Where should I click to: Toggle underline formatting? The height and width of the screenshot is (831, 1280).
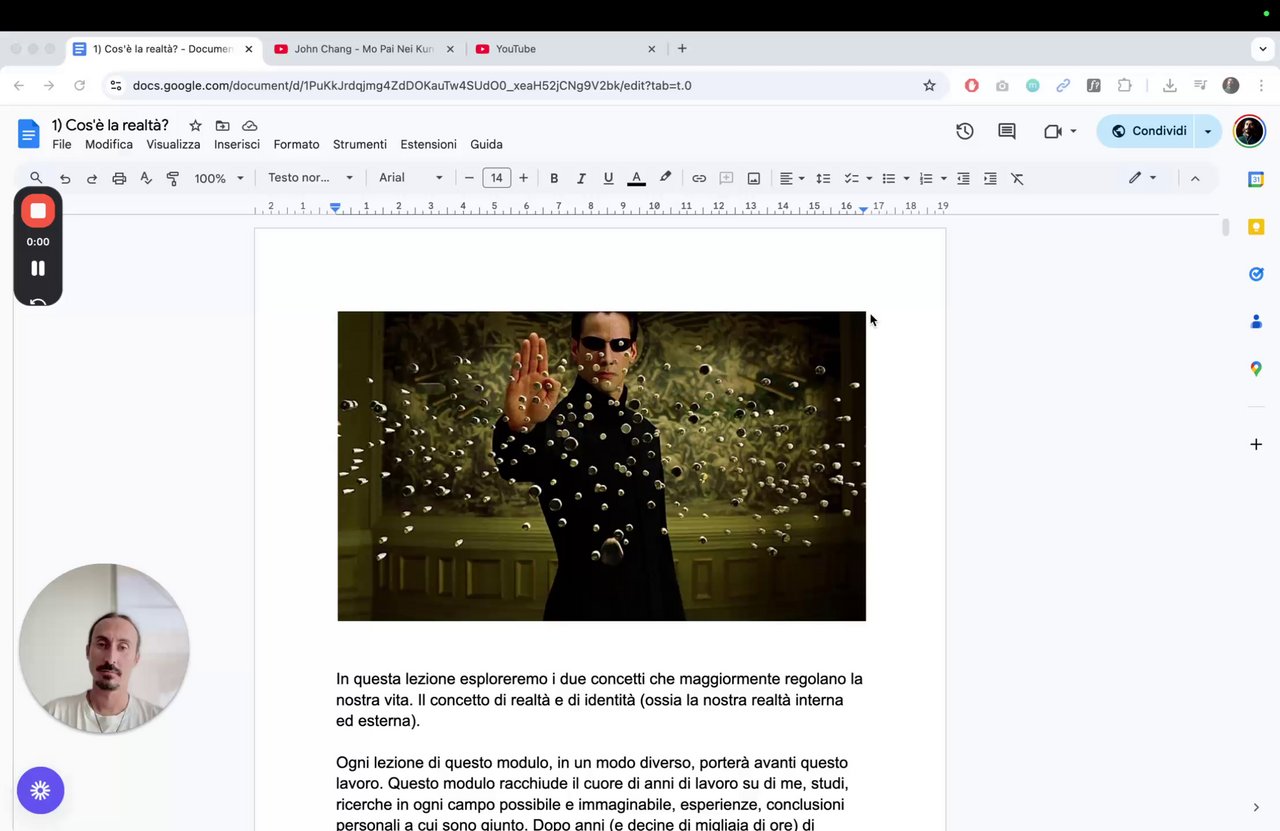click(608, 178)
